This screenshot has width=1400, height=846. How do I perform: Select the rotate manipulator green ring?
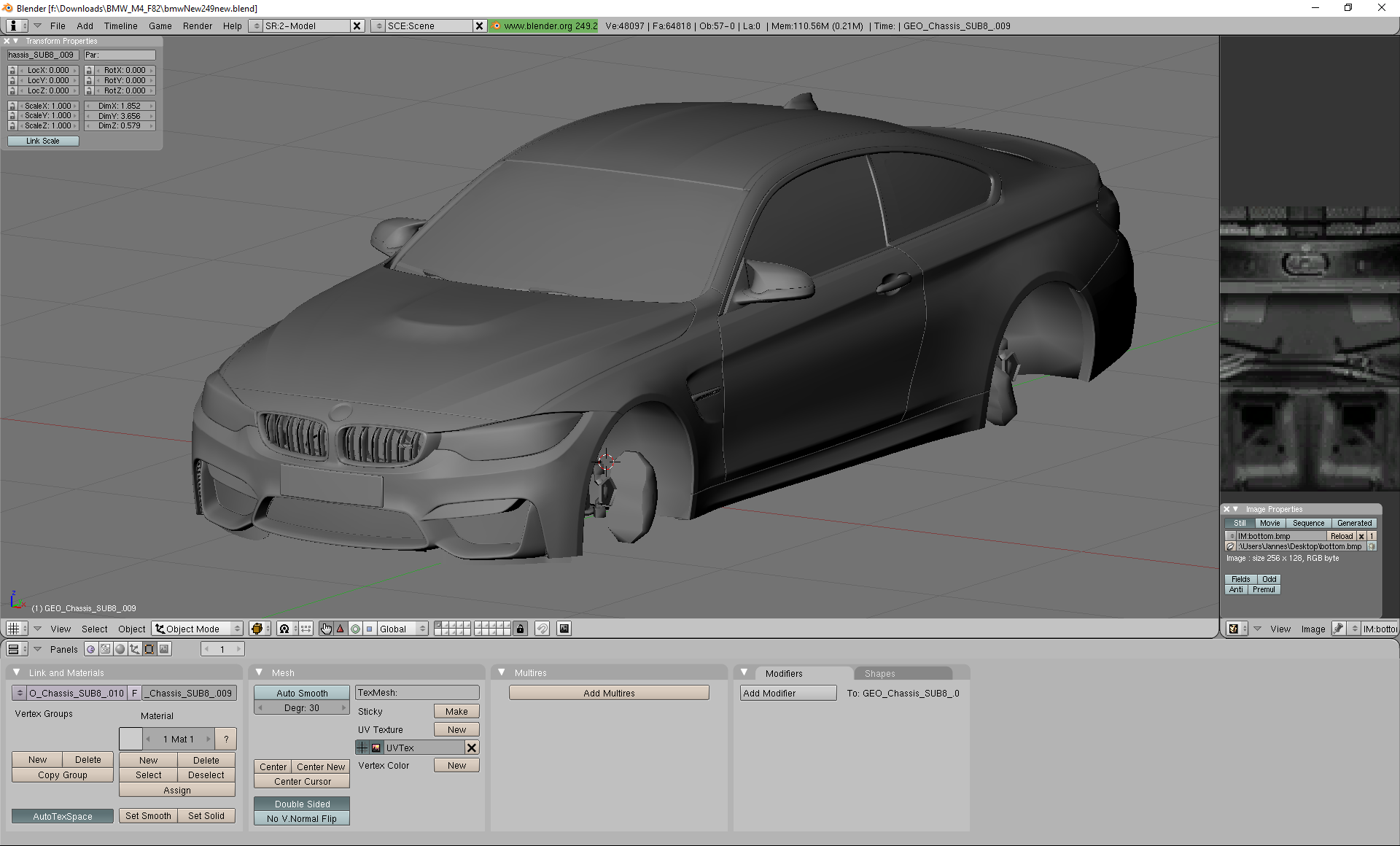click(x=355, y=629)
